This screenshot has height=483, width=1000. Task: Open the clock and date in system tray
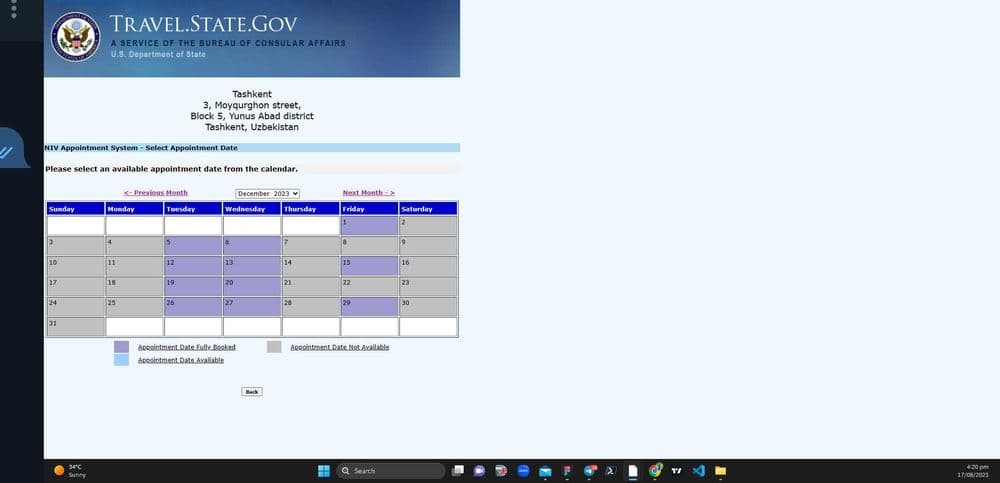pos(973,471)
